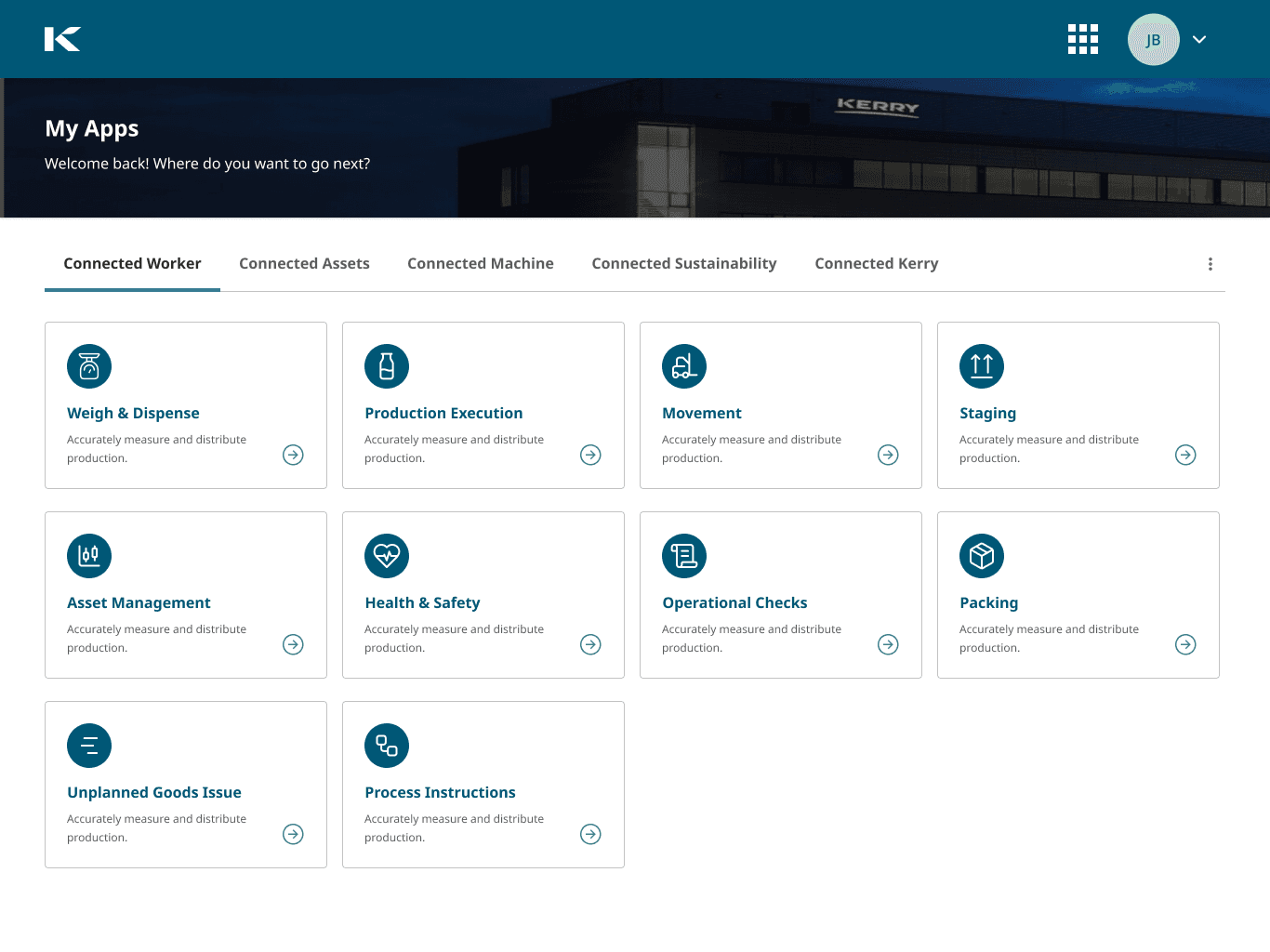
Task: Click the description text under Packing
Action: click(1049, 639)
